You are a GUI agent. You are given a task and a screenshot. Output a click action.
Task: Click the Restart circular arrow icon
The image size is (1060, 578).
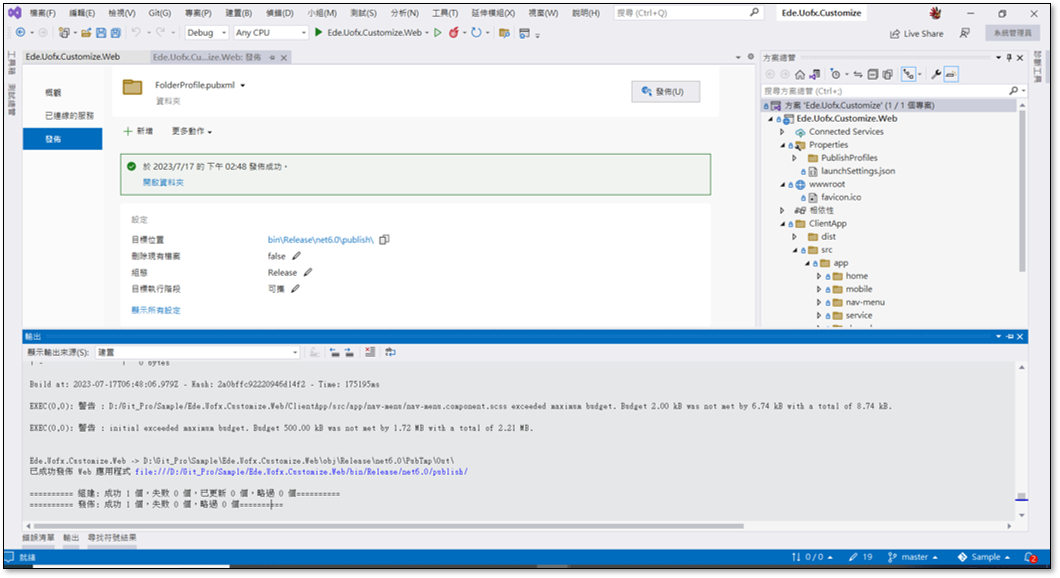pos(476,32)
